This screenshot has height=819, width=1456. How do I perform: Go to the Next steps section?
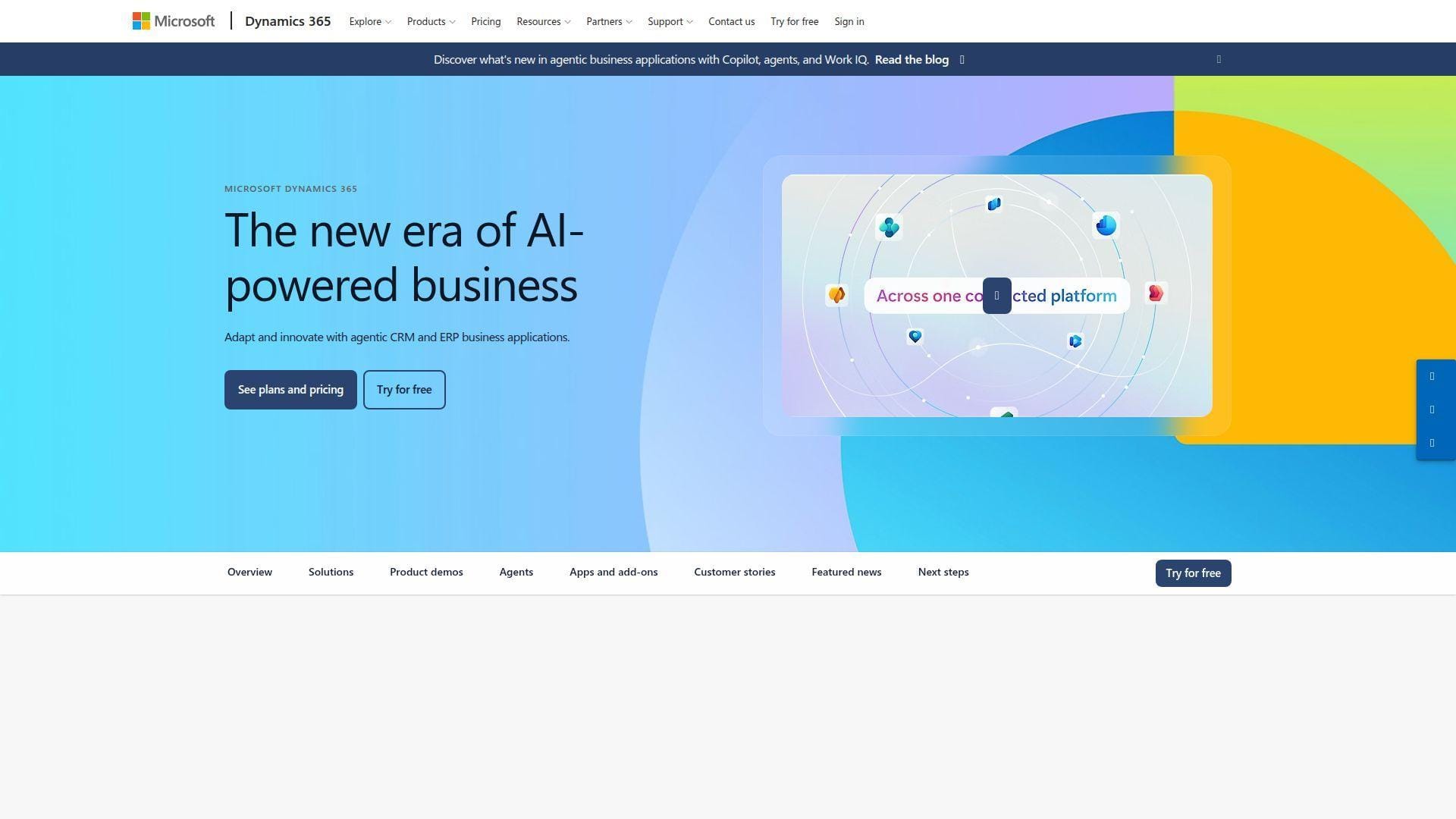[x=943, y=573]
